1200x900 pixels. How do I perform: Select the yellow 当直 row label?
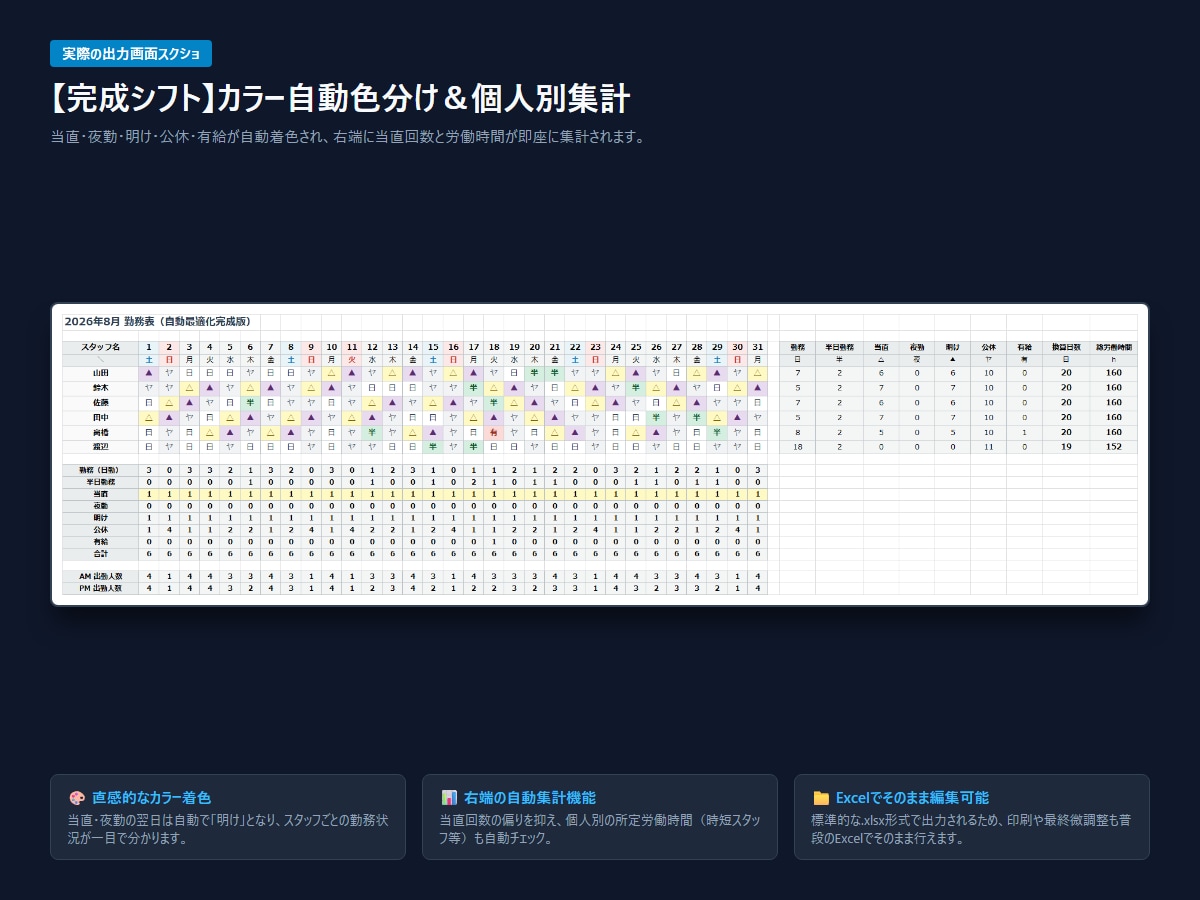click(x=100, y=494)
